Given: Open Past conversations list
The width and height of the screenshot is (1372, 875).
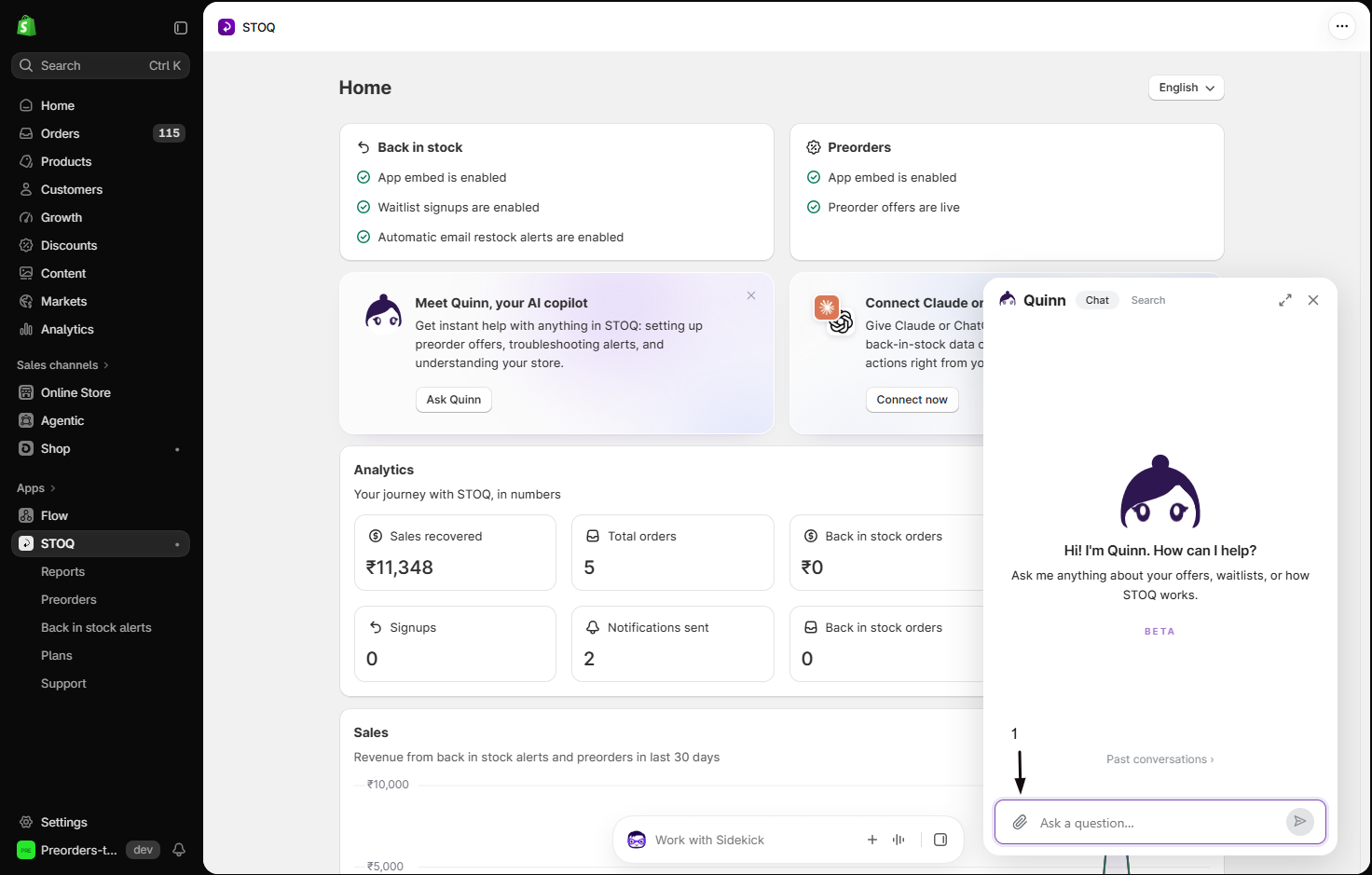Looking at the screenshot, I should (1159, 759).
